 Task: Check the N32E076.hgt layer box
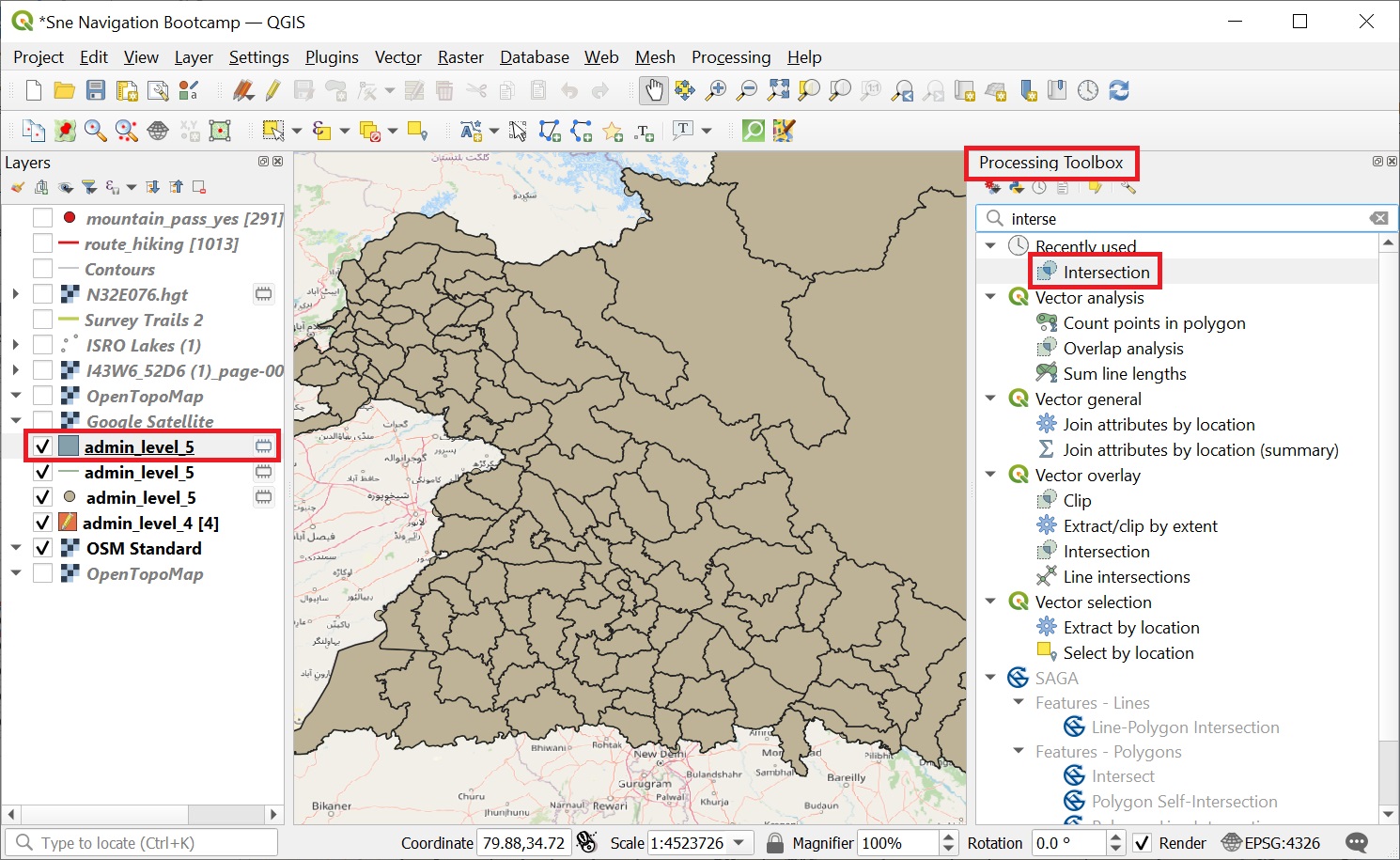tap(42, 294)
